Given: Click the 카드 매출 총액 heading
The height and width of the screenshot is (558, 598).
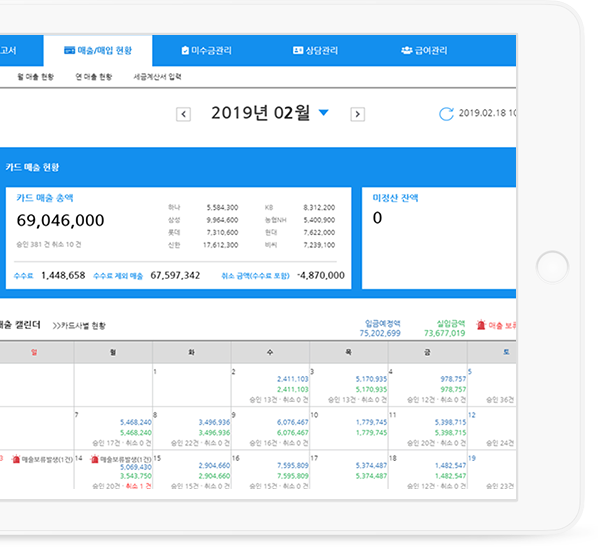Looking at the screenshot, I should click(45, 198).
